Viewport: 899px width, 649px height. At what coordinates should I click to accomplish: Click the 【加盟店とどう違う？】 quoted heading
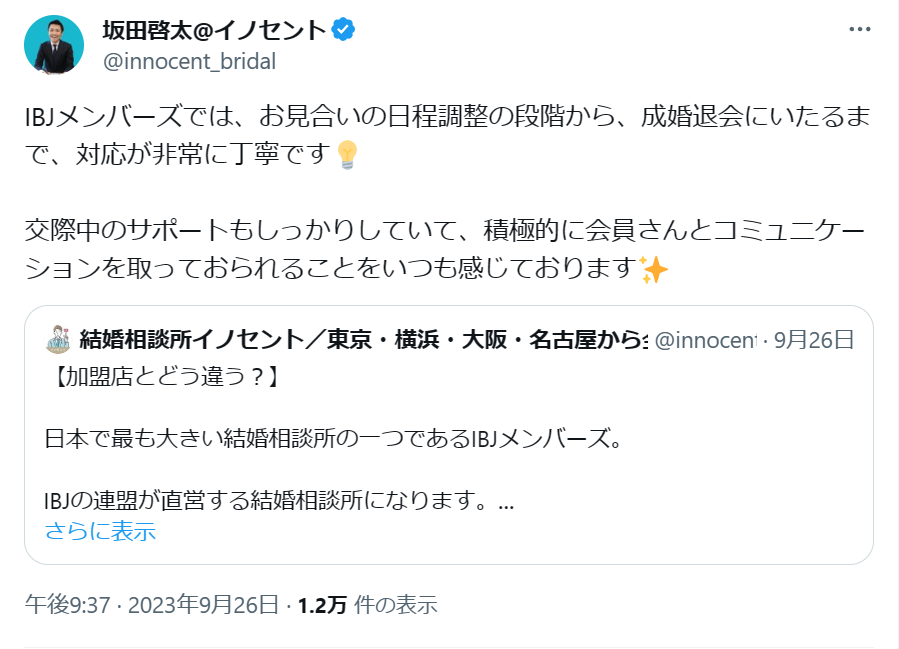click(160, 378)
